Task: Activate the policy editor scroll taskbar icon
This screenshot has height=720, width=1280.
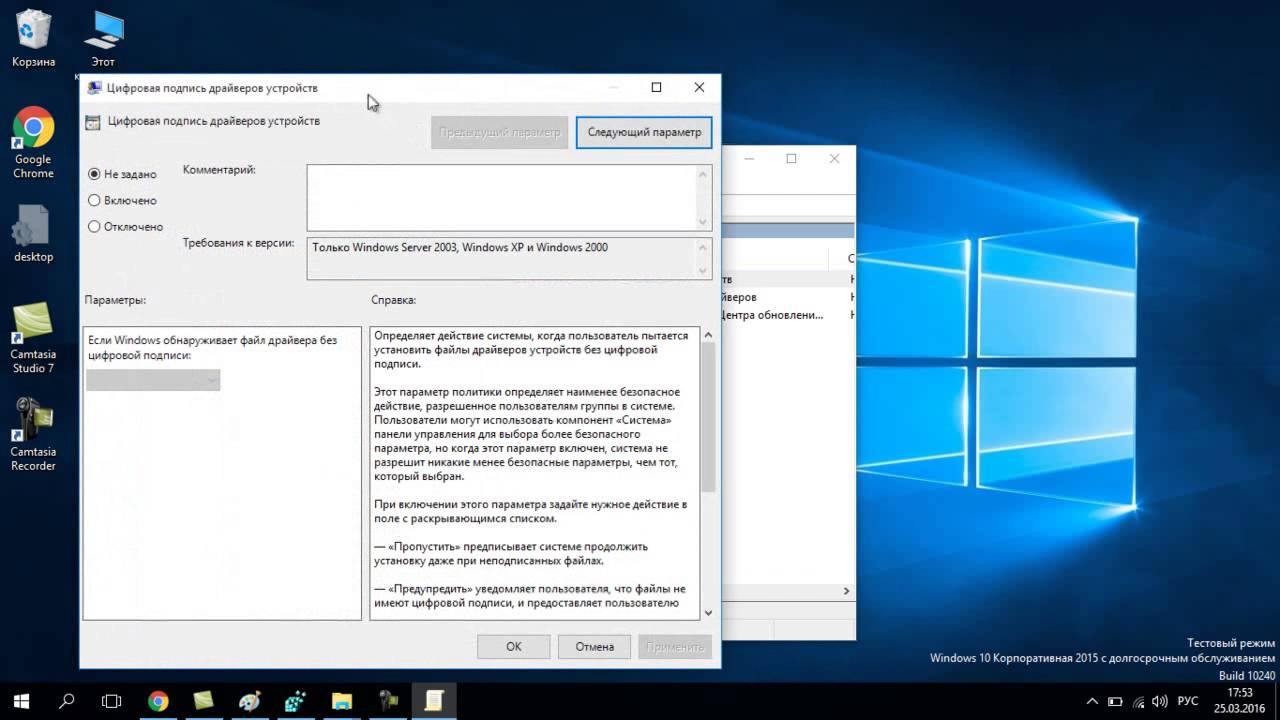Action: click(434, 701)
